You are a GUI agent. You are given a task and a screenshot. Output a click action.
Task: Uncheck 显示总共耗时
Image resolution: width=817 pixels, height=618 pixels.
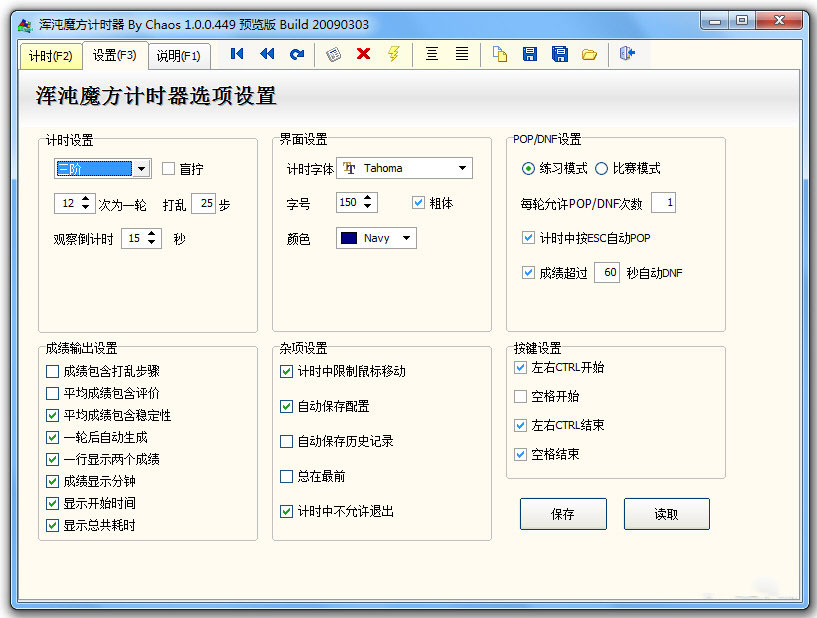(52, 525)
